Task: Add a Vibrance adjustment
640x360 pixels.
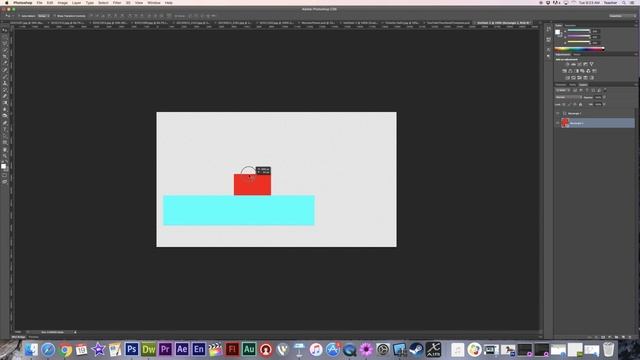Action: (x=591, y=64)
